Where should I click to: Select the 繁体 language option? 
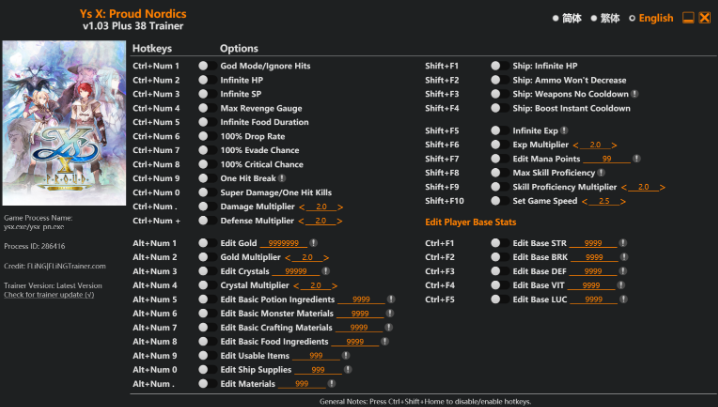(605, 18)
